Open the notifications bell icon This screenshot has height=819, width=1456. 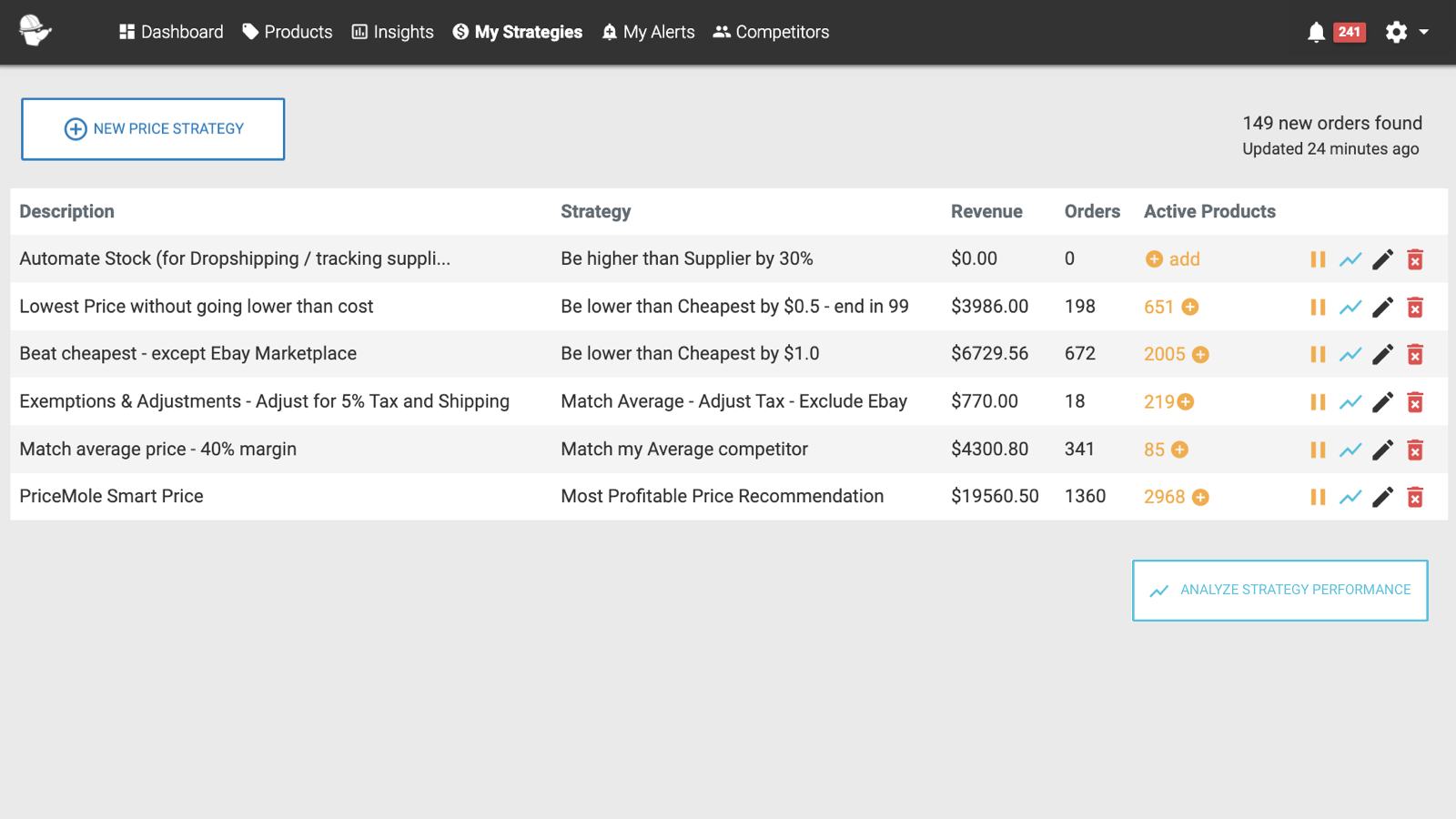tap(1316, 33)
